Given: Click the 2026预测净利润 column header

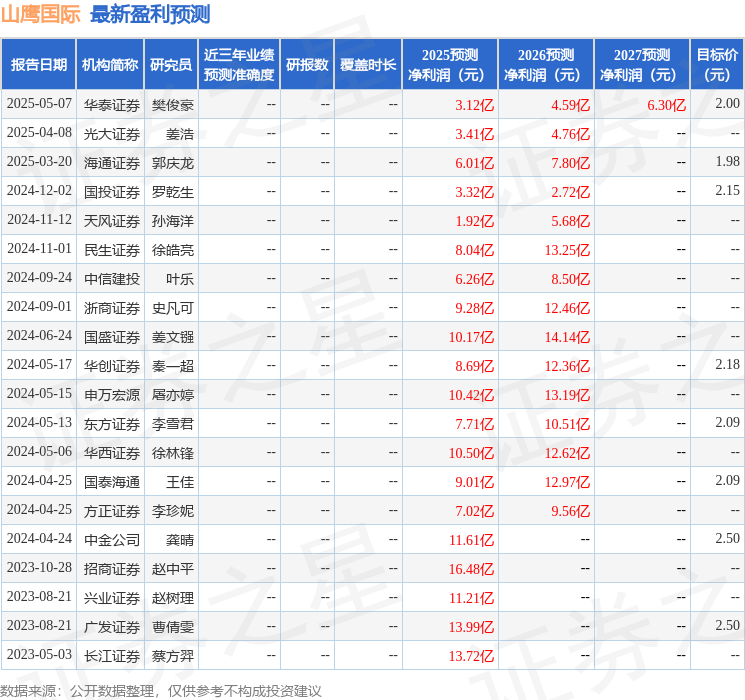Looking at the screenshot, I should pyautogui.click(x=546, y=65).
